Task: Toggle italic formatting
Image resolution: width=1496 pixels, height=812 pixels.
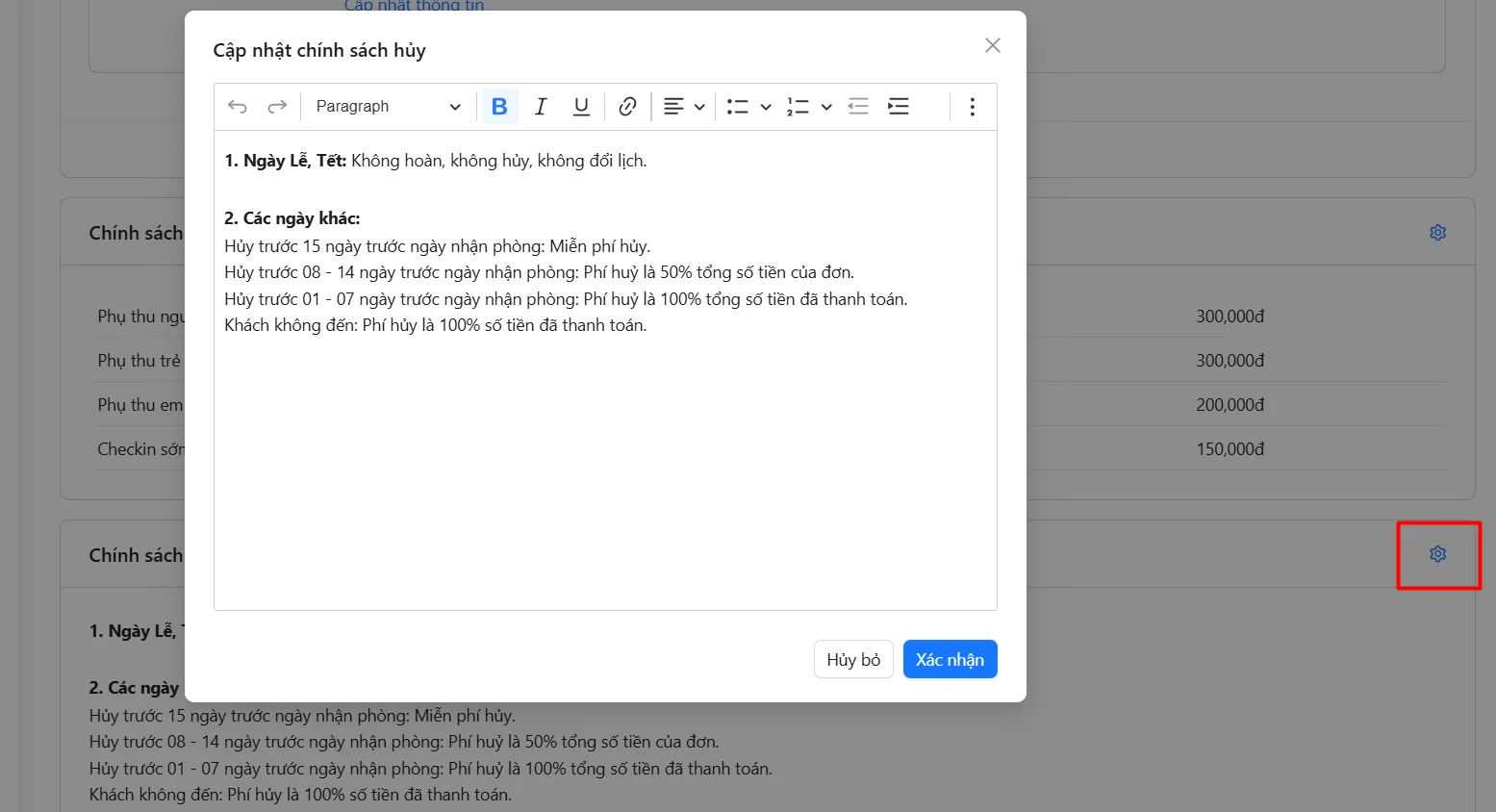Action: point(541,107)
